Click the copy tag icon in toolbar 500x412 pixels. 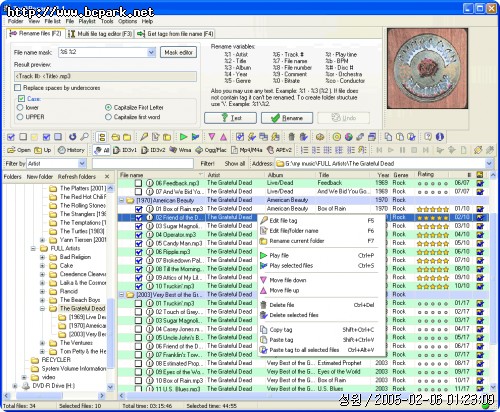point(388,137)
